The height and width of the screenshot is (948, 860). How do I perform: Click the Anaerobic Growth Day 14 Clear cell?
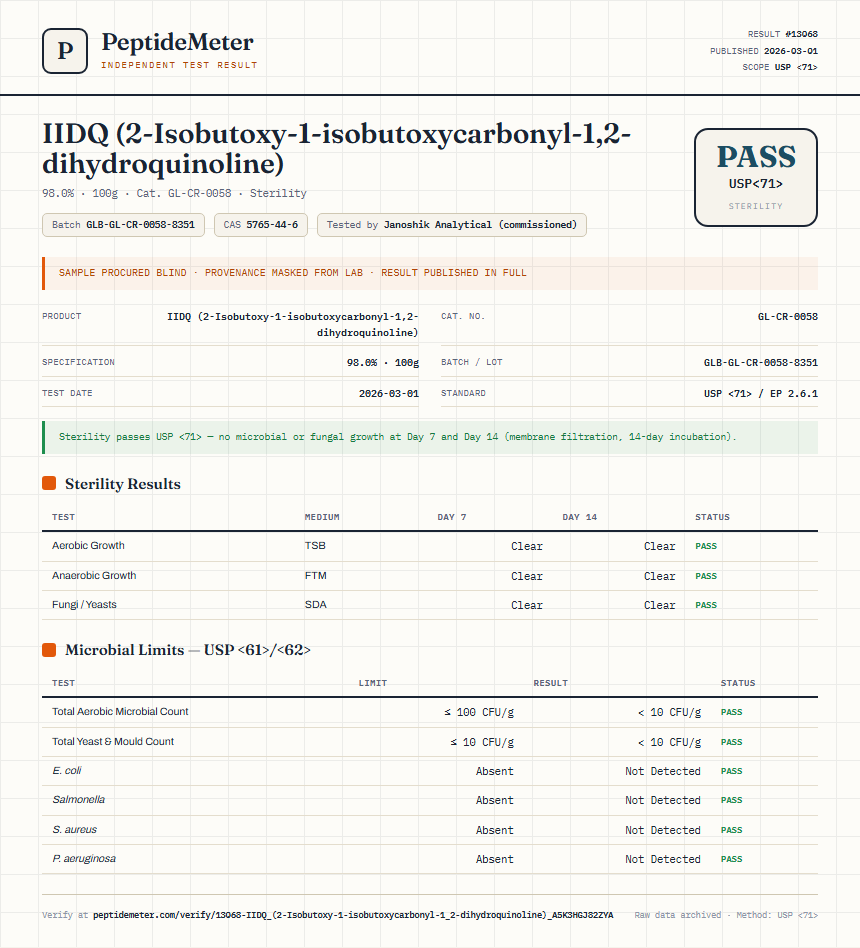(x=659, y=577)
